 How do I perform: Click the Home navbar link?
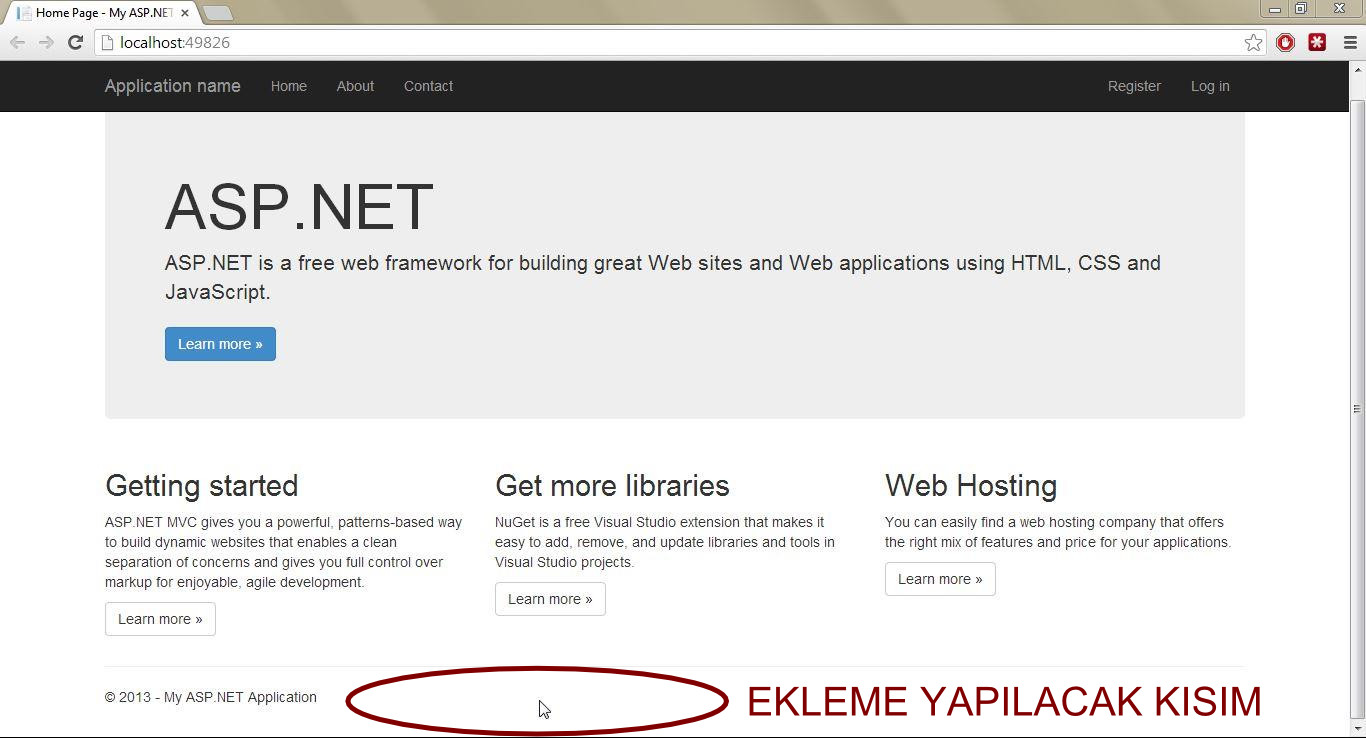coord(288,86)
